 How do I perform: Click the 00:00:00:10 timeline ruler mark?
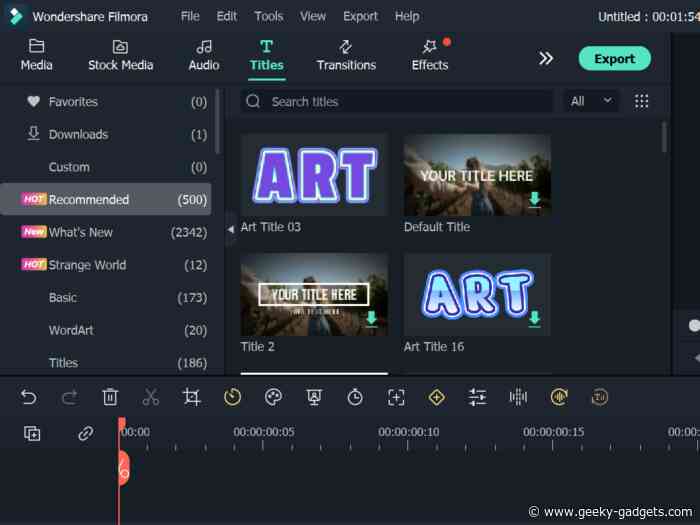click(408, 432)
